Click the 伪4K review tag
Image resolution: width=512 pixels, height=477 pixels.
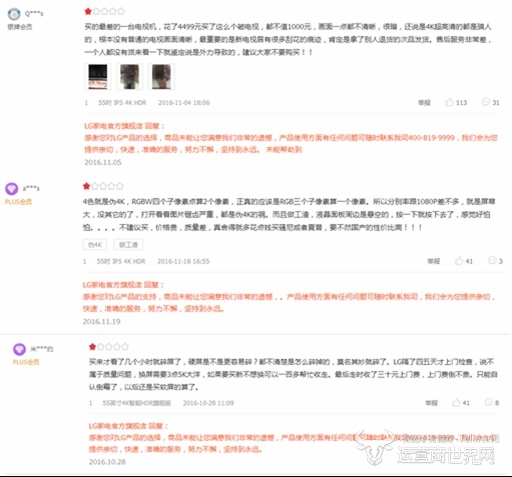(x=95, y=245)
